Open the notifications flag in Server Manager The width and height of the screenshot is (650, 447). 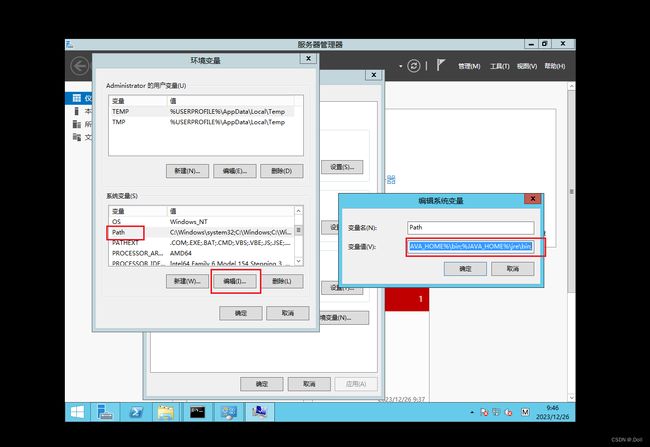[x=441, y=65]
